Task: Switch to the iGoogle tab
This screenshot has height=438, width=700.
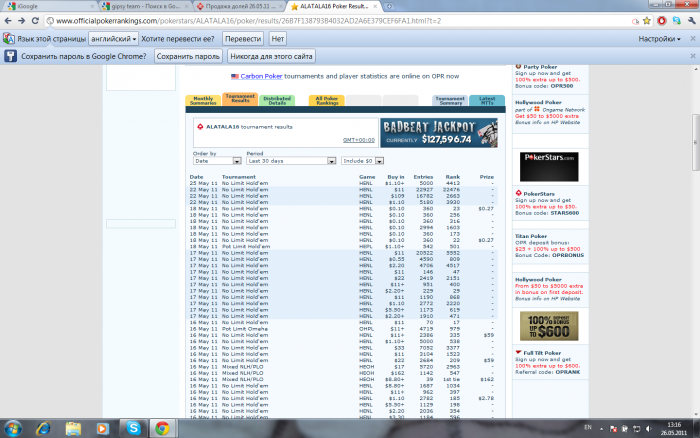Action: pyautogui.click(x=49, y=6)
